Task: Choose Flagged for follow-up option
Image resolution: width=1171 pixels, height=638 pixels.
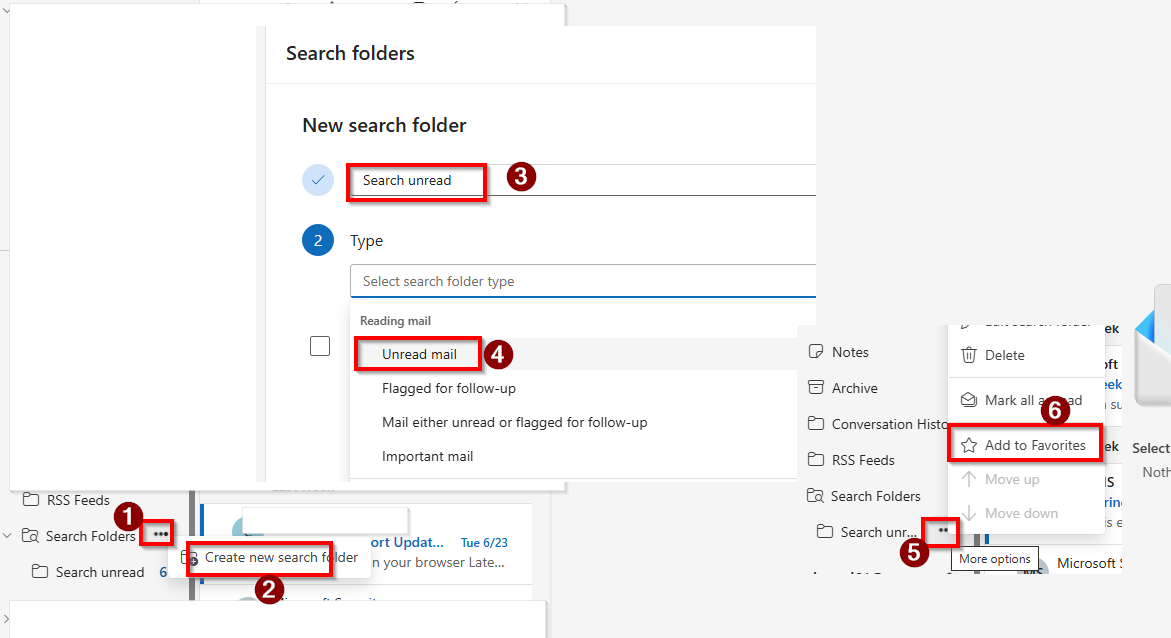Action: pyautogui.click(x=449, y=388)
